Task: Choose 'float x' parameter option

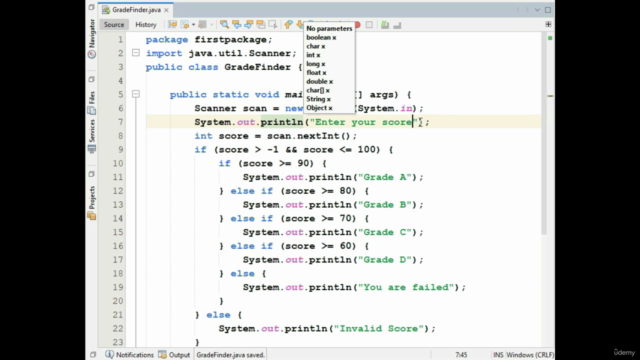Action: [x=316, y=73]
